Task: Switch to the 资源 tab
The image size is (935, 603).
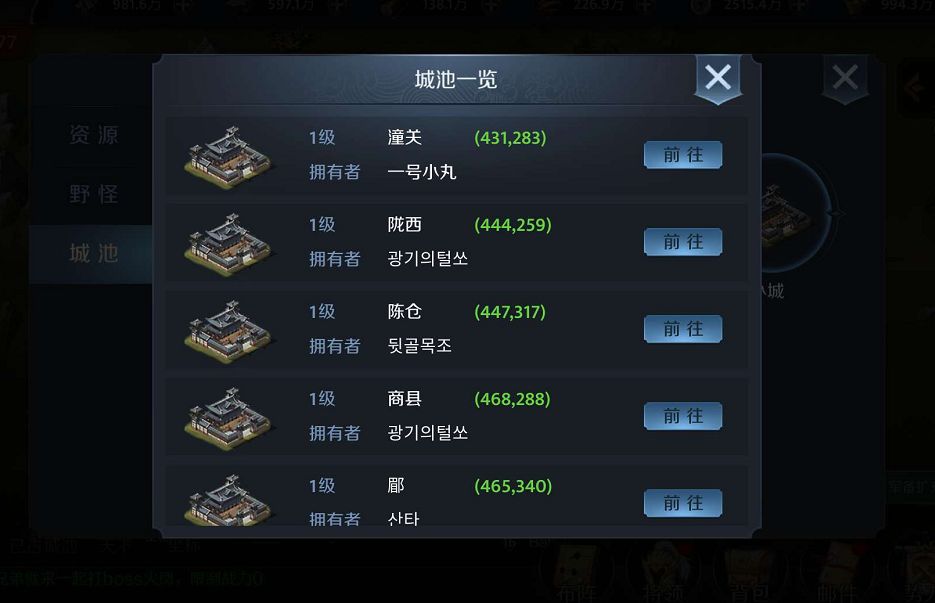Action: tap(94, 135)
